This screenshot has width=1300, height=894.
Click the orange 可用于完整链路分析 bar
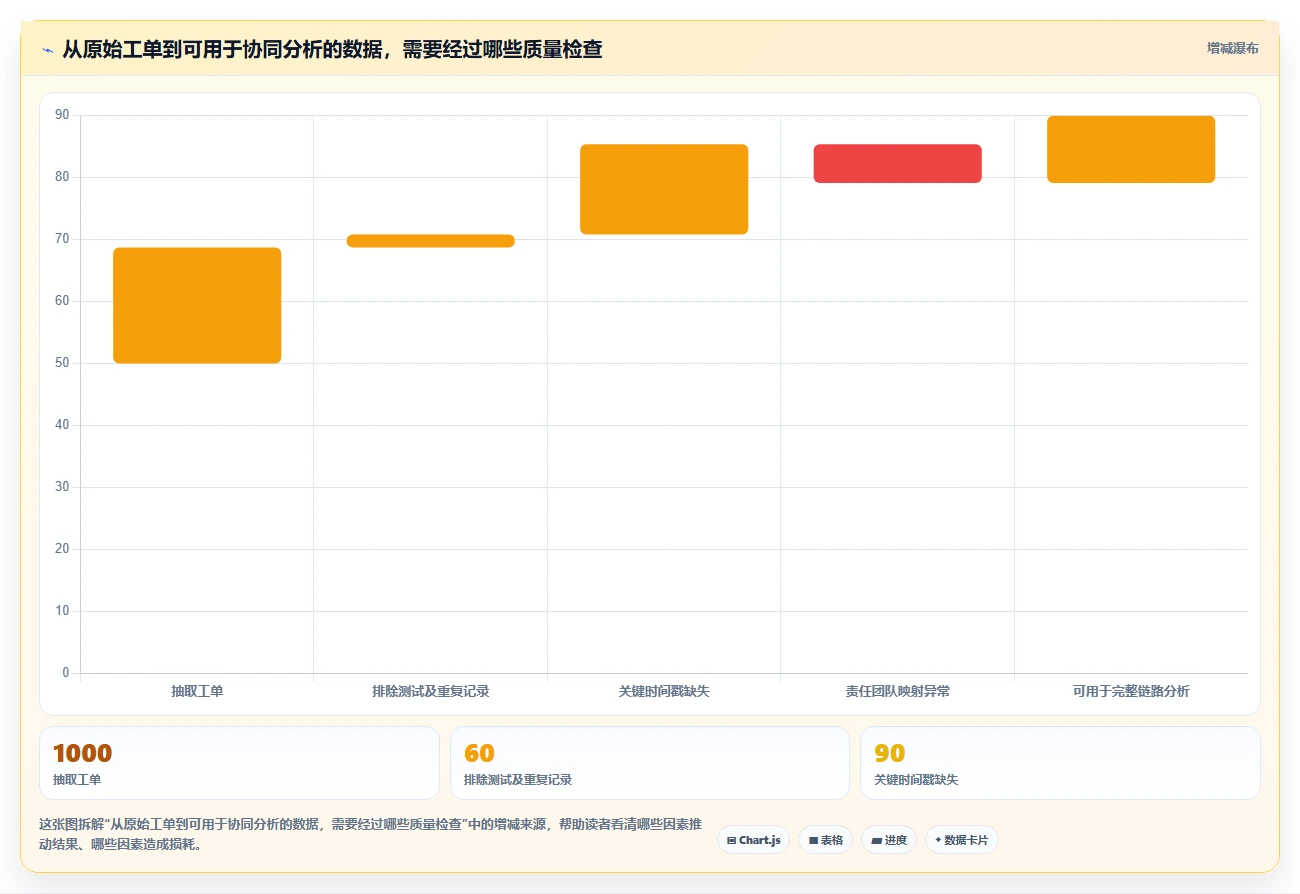(x=1131, y=149)
